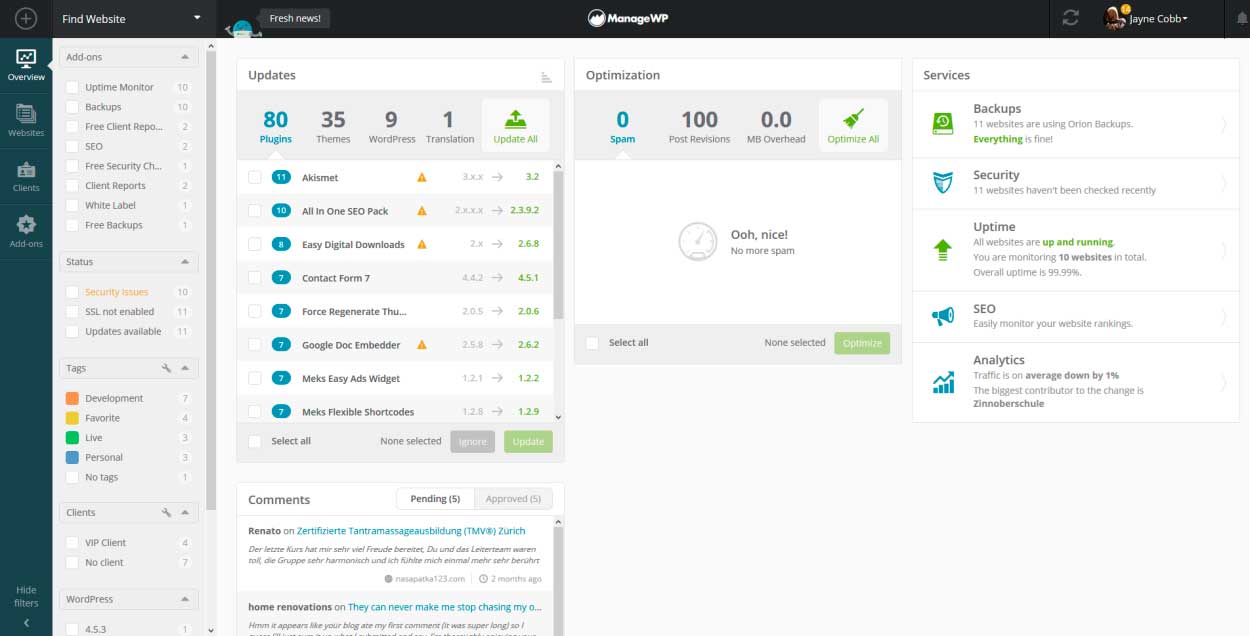The image size is (1250, 636).
Task: Click the Optimize All broom icon
Action: click(x=853, y=120)
